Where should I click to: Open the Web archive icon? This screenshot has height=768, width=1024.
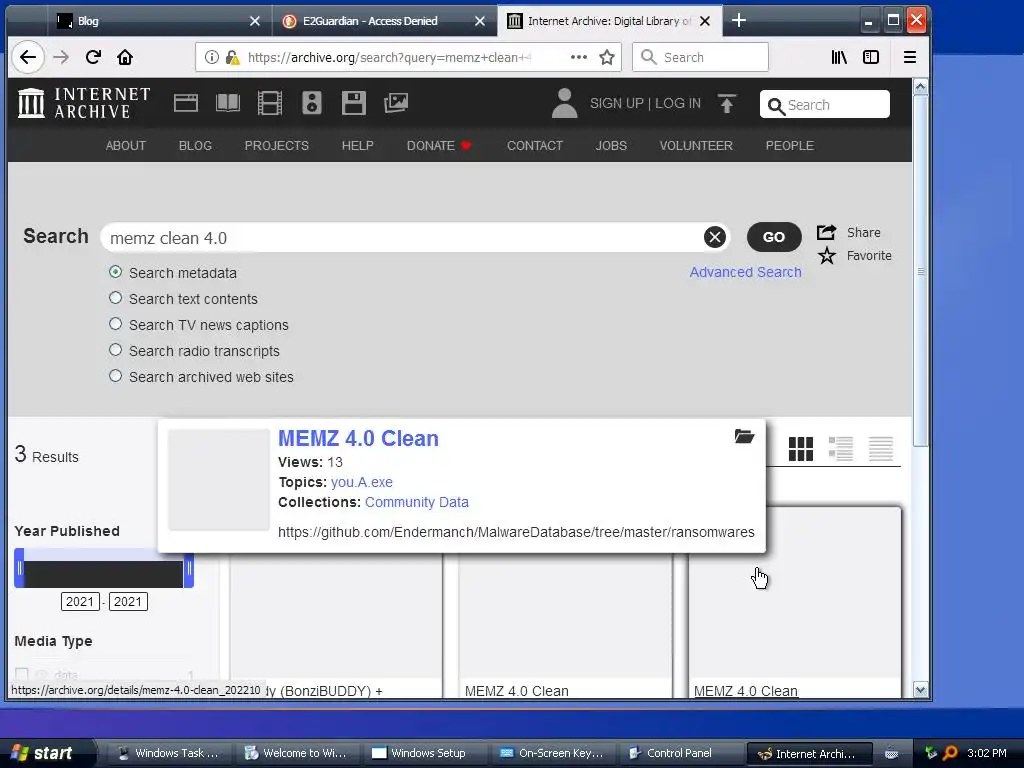(185, 103)
